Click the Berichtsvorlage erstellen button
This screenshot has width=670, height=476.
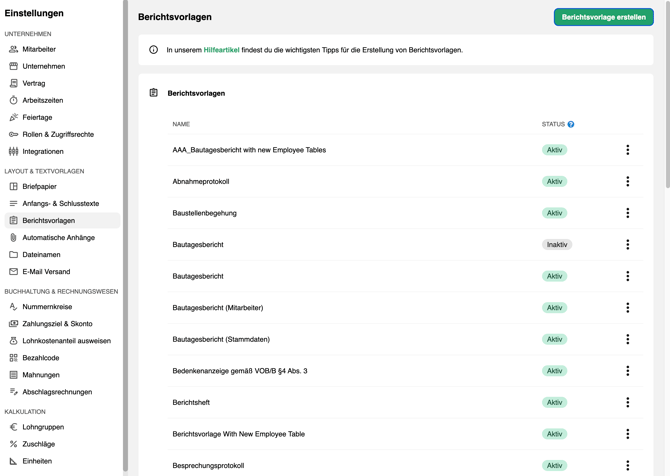pos(604,17)
